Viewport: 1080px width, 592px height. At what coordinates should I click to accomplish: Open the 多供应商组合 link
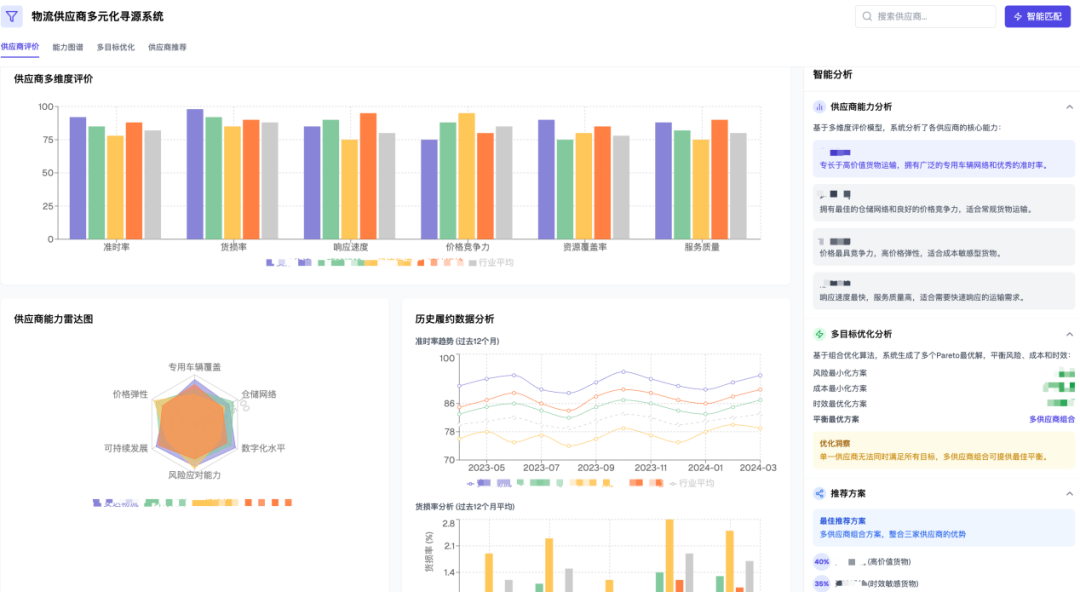point(1052,419)
